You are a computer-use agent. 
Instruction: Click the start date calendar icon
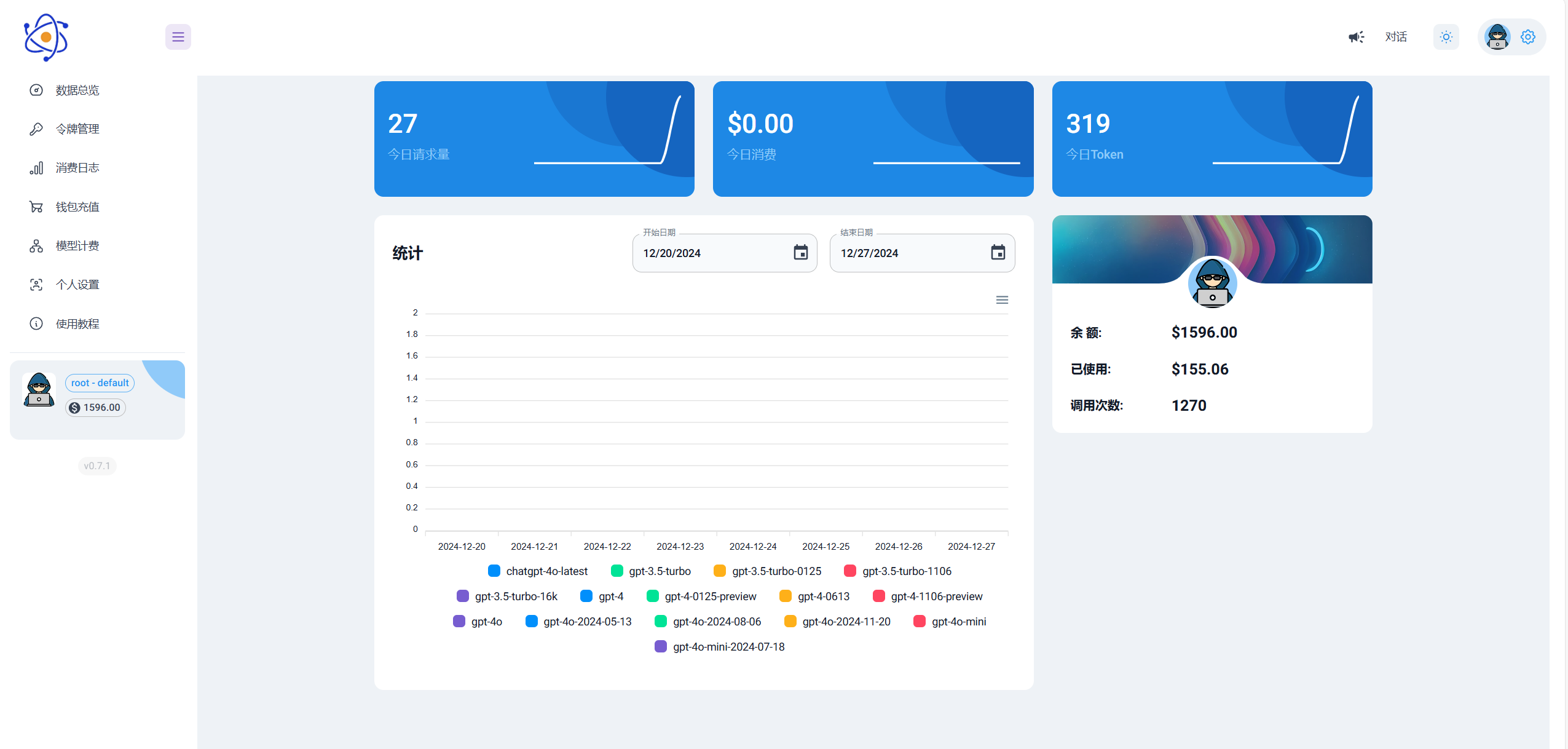coord(800,253)
